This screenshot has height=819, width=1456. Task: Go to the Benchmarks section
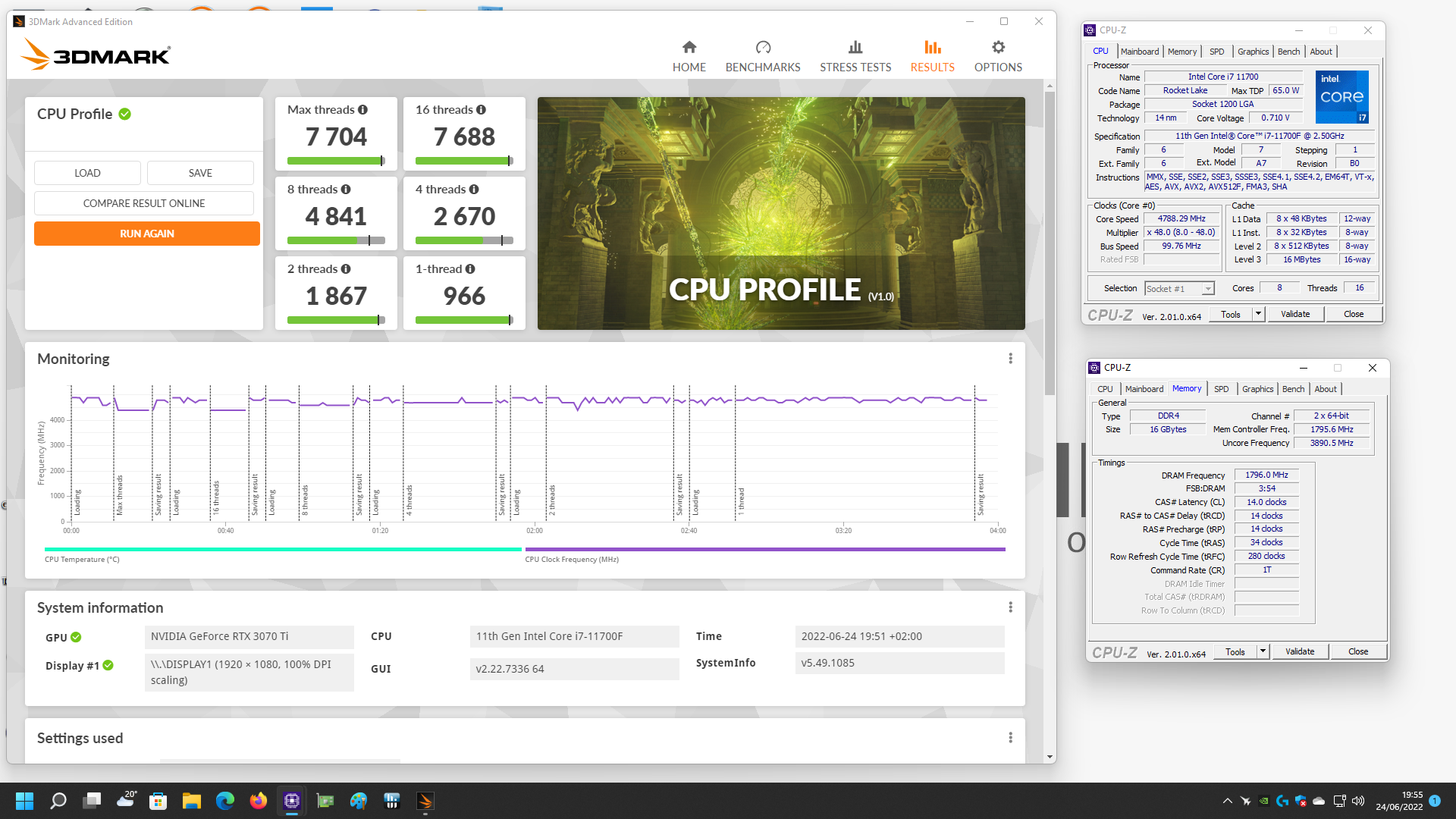click(763, 57)
